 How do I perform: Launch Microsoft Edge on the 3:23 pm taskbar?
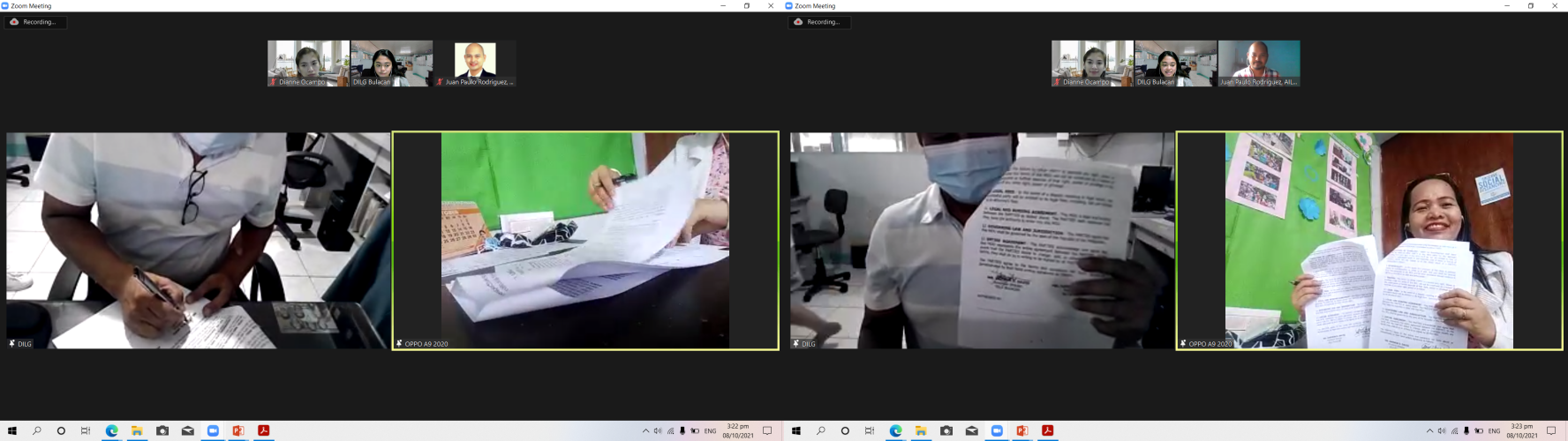(x=895, y=431)
